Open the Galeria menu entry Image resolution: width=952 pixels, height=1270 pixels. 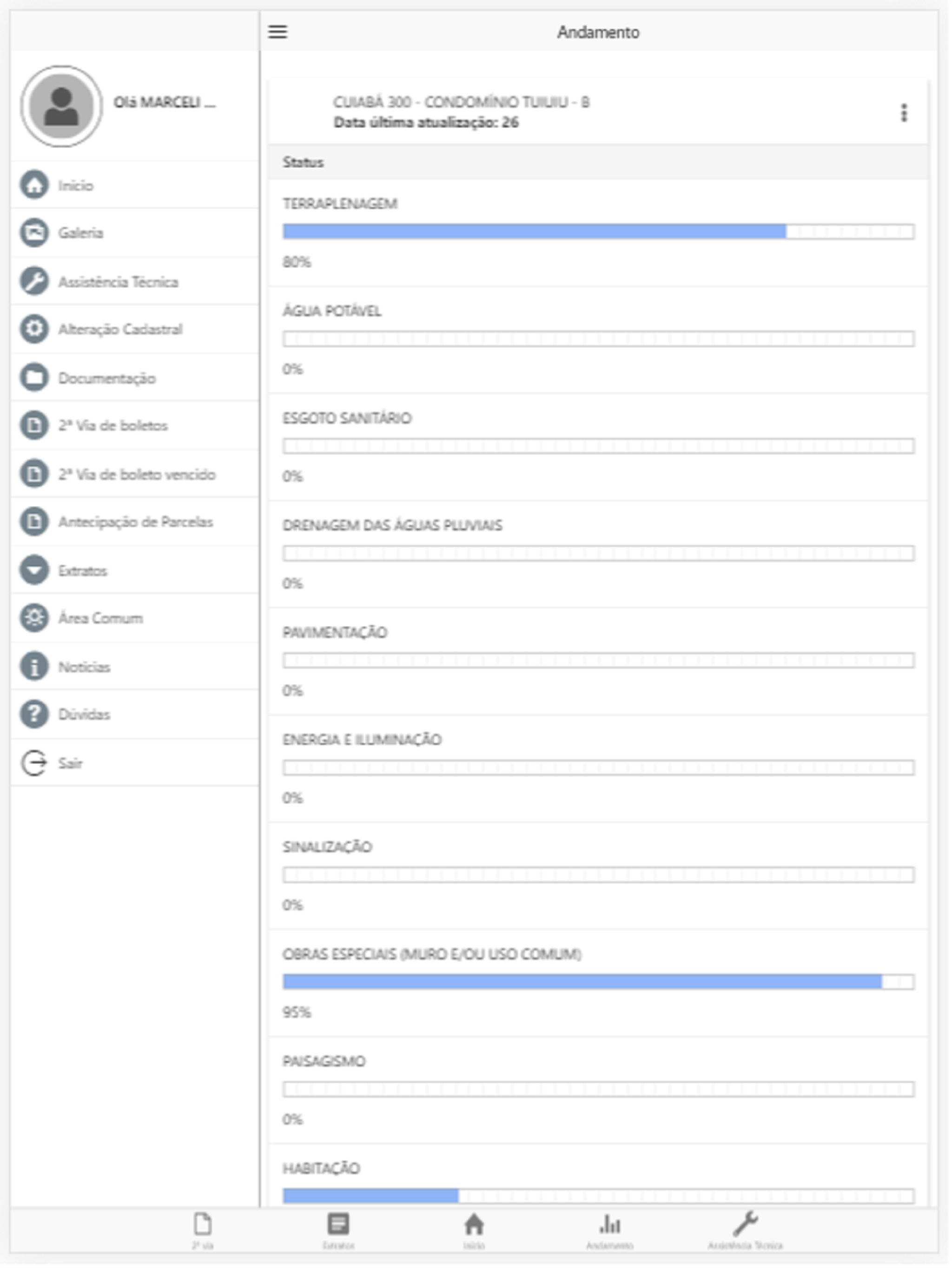(135, 232)
